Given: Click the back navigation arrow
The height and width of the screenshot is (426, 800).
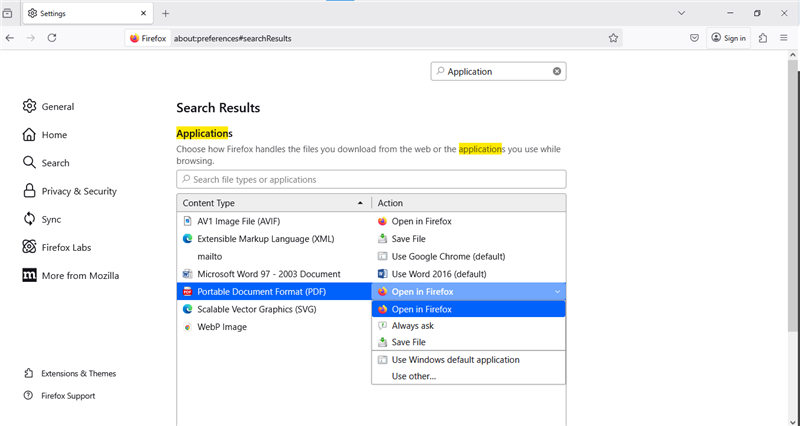Looking at the screenshot, I should (10, 38).
